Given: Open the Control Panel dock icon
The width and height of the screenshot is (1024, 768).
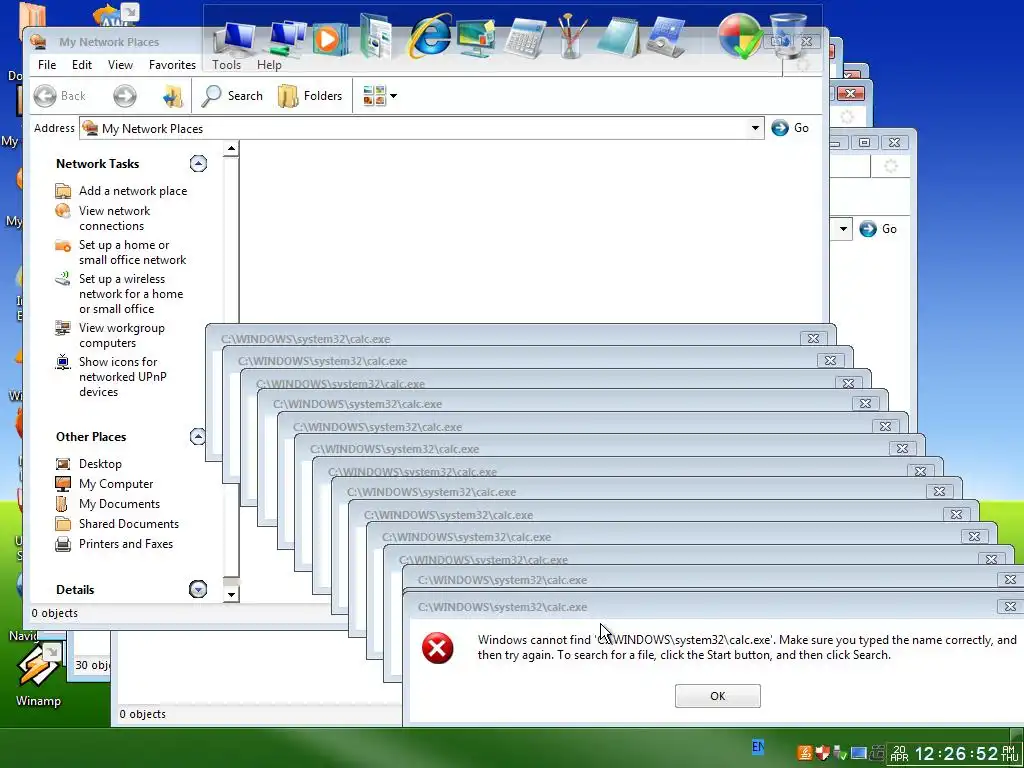Looking at the screenshot, I should [665, 37].
